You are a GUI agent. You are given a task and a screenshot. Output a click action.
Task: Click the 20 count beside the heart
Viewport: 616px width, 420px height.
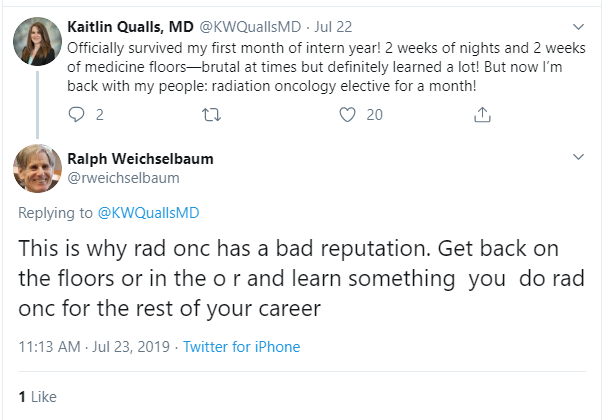point(375,115)
